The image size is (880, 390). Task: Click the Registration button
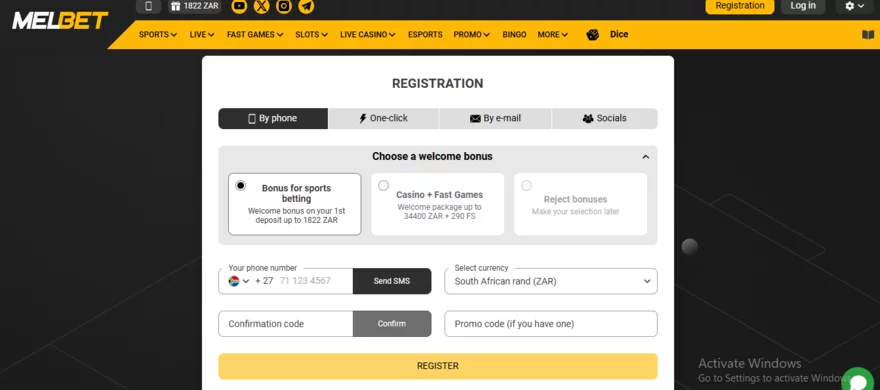740,6
